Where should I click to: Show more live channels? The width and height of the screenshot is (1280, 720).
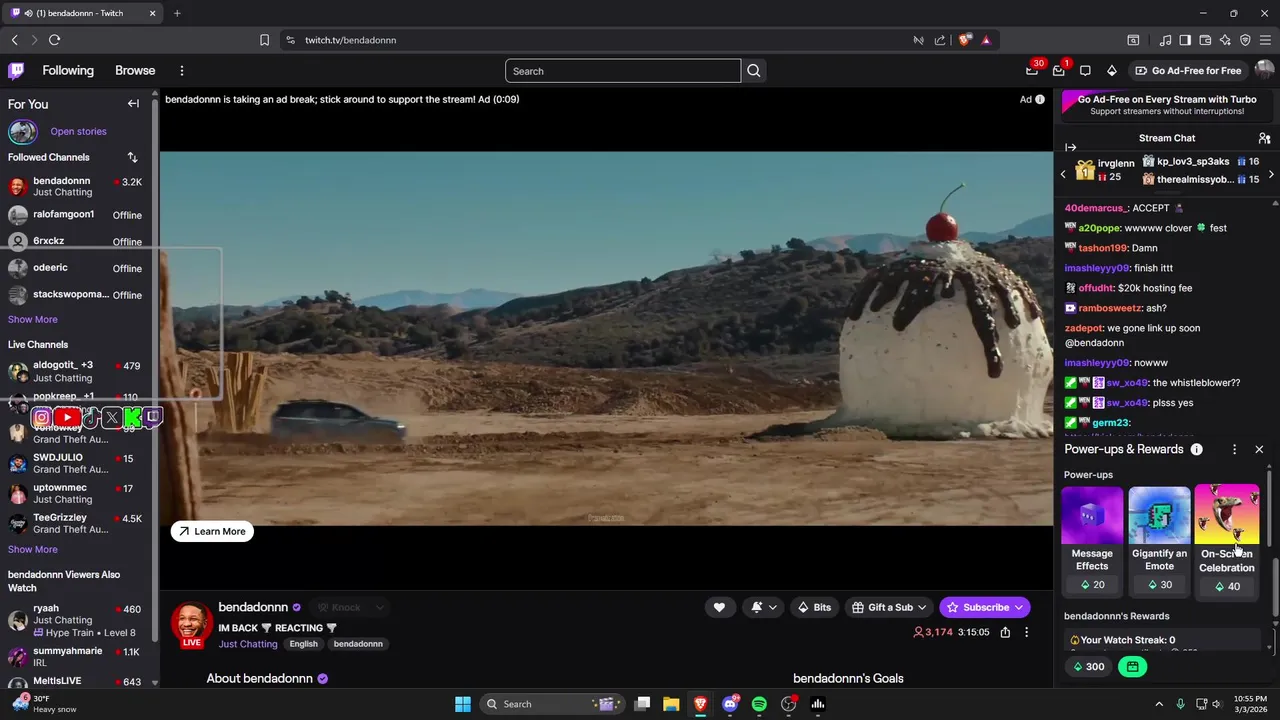pos(33,549)
